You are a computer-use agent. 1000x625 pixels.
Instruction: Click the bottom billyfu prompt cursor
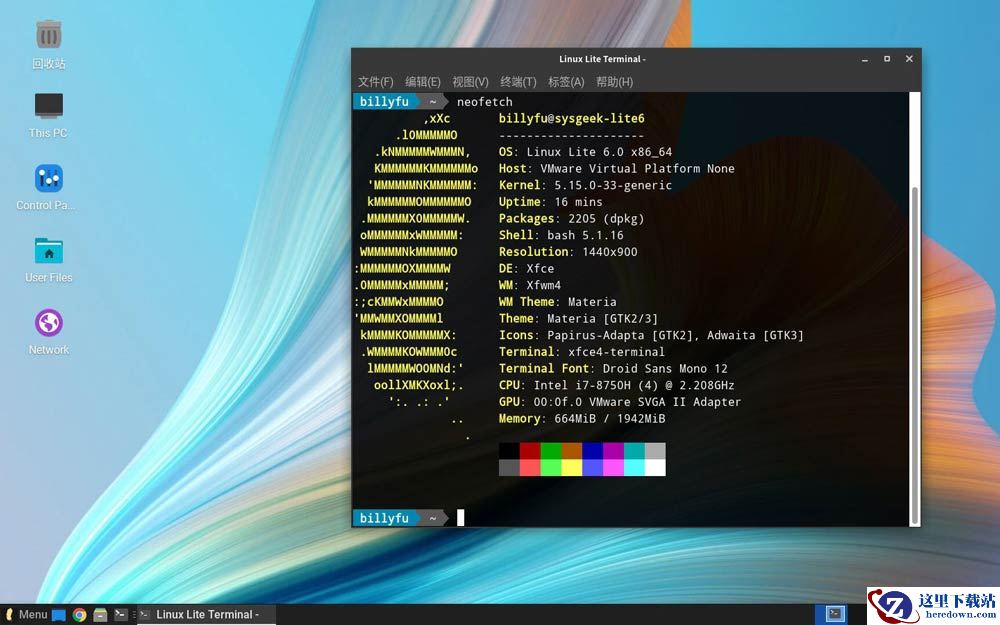point(460,518)
